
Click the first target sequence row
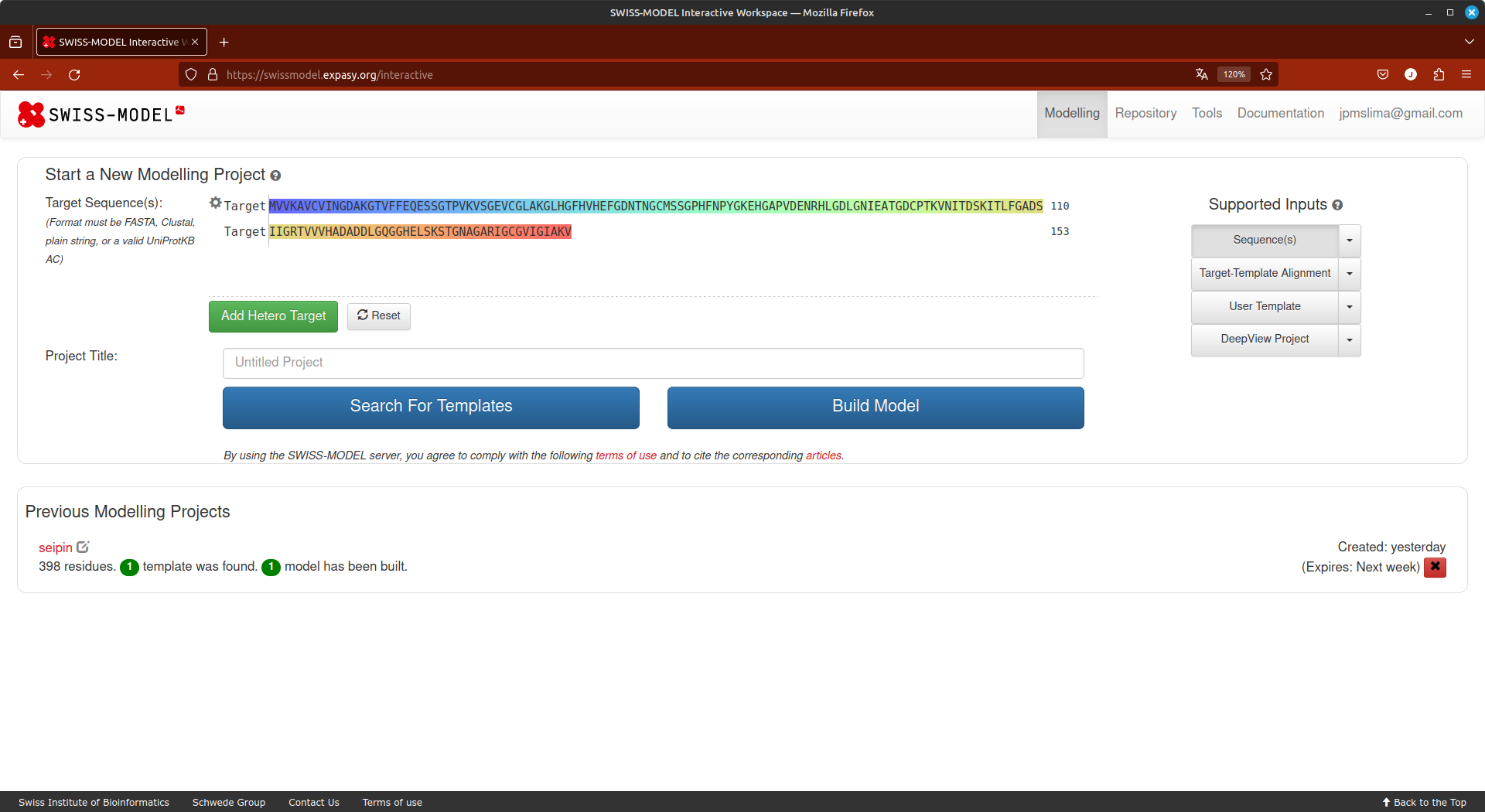pos(655,206)
